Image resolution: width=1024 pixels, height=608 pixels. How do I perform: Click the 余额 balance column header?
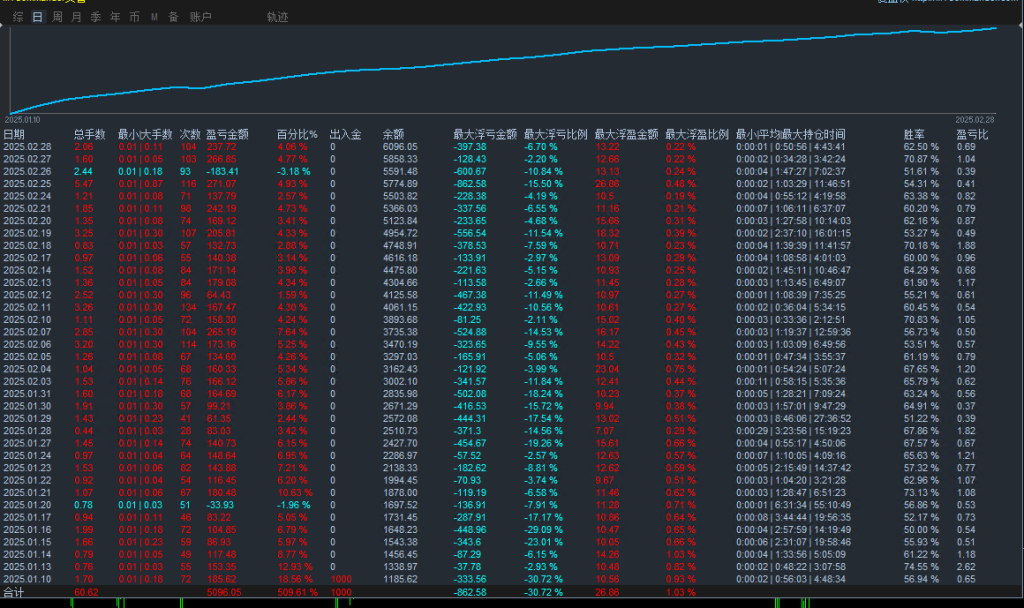point(394,134)
